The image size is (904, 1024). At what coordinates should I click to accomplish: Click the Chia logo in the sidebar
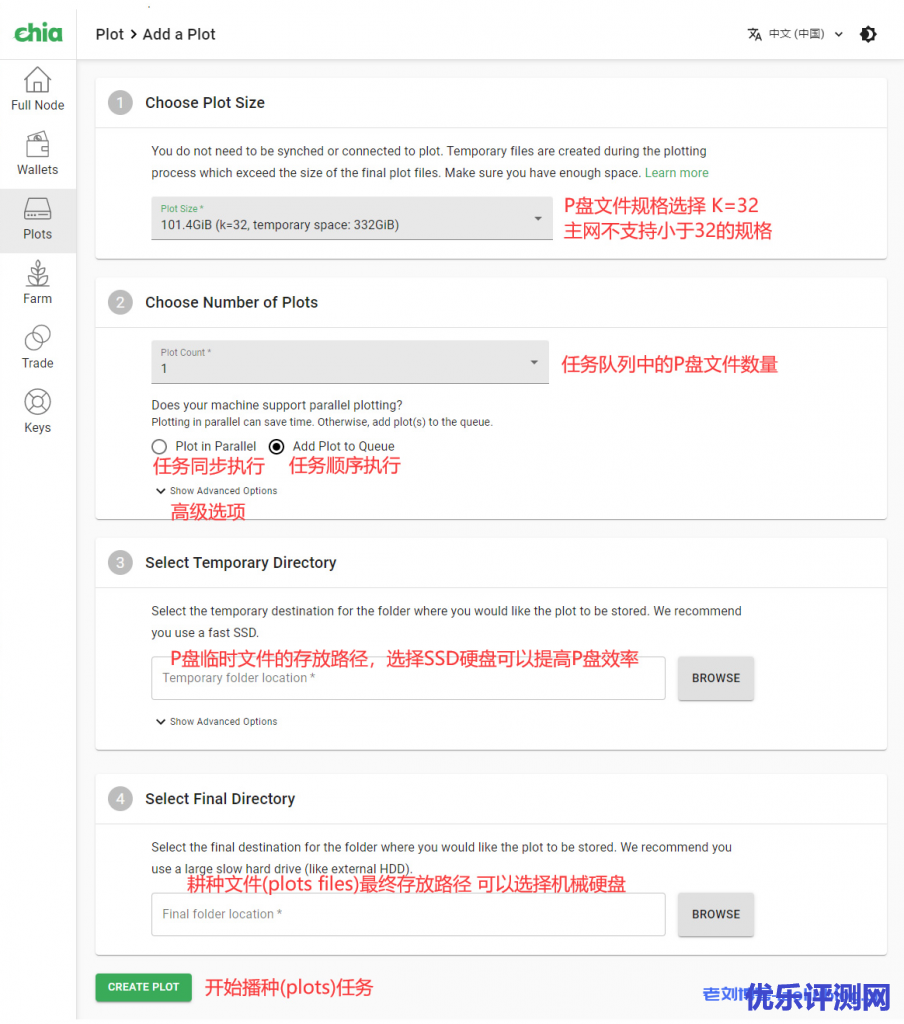pos(38,33)
